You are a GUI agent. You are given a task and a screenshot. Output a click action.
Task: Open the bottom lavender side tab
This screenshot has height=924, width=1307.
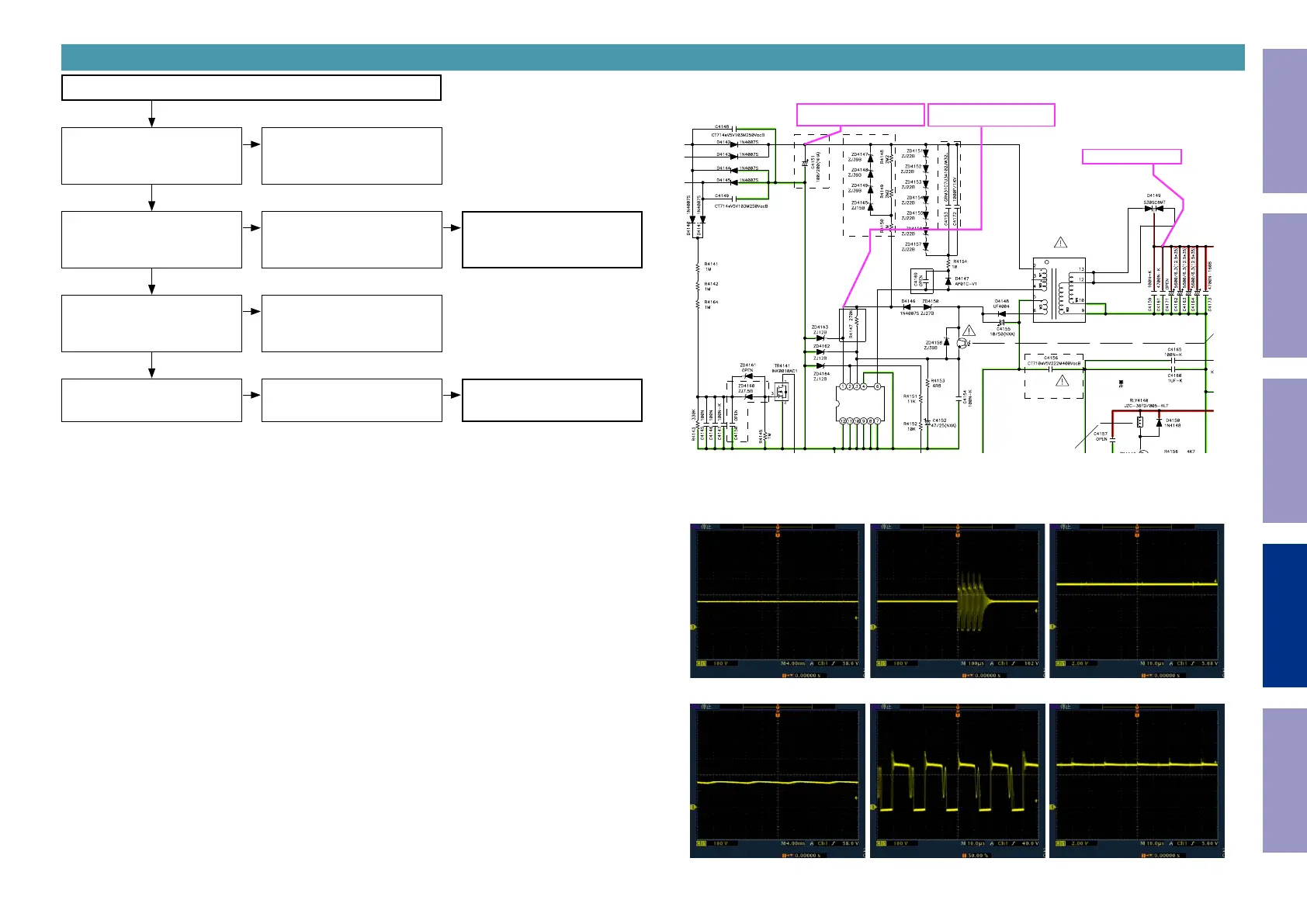[x=1284, y=780]
